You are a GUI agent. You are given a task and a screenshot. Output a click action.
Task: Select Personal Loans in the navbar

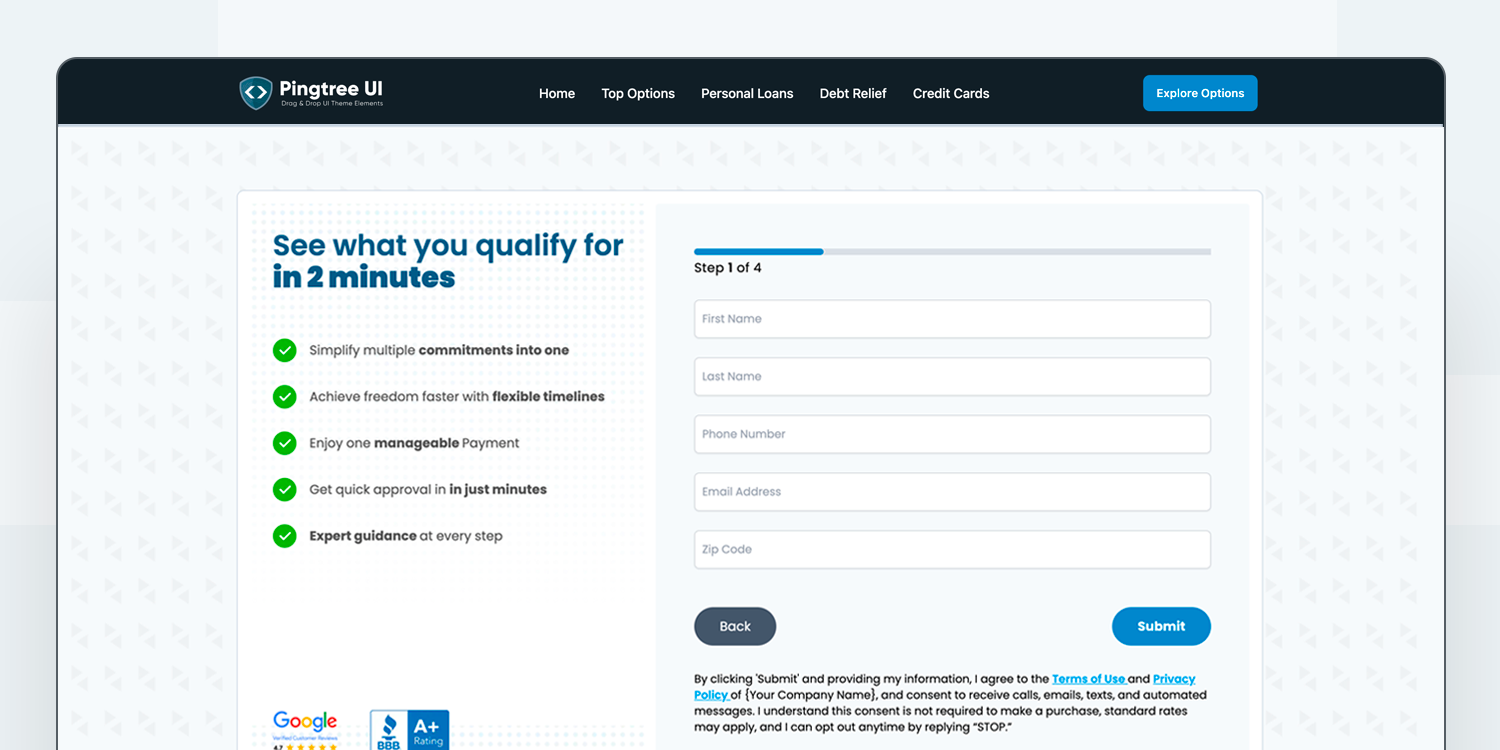pyautogui.click(x=746, y=93)
